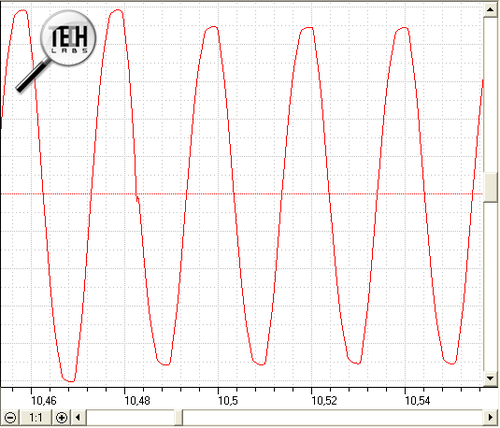
Task: Click the 10,5 time axis label
Action: [228, 401]
